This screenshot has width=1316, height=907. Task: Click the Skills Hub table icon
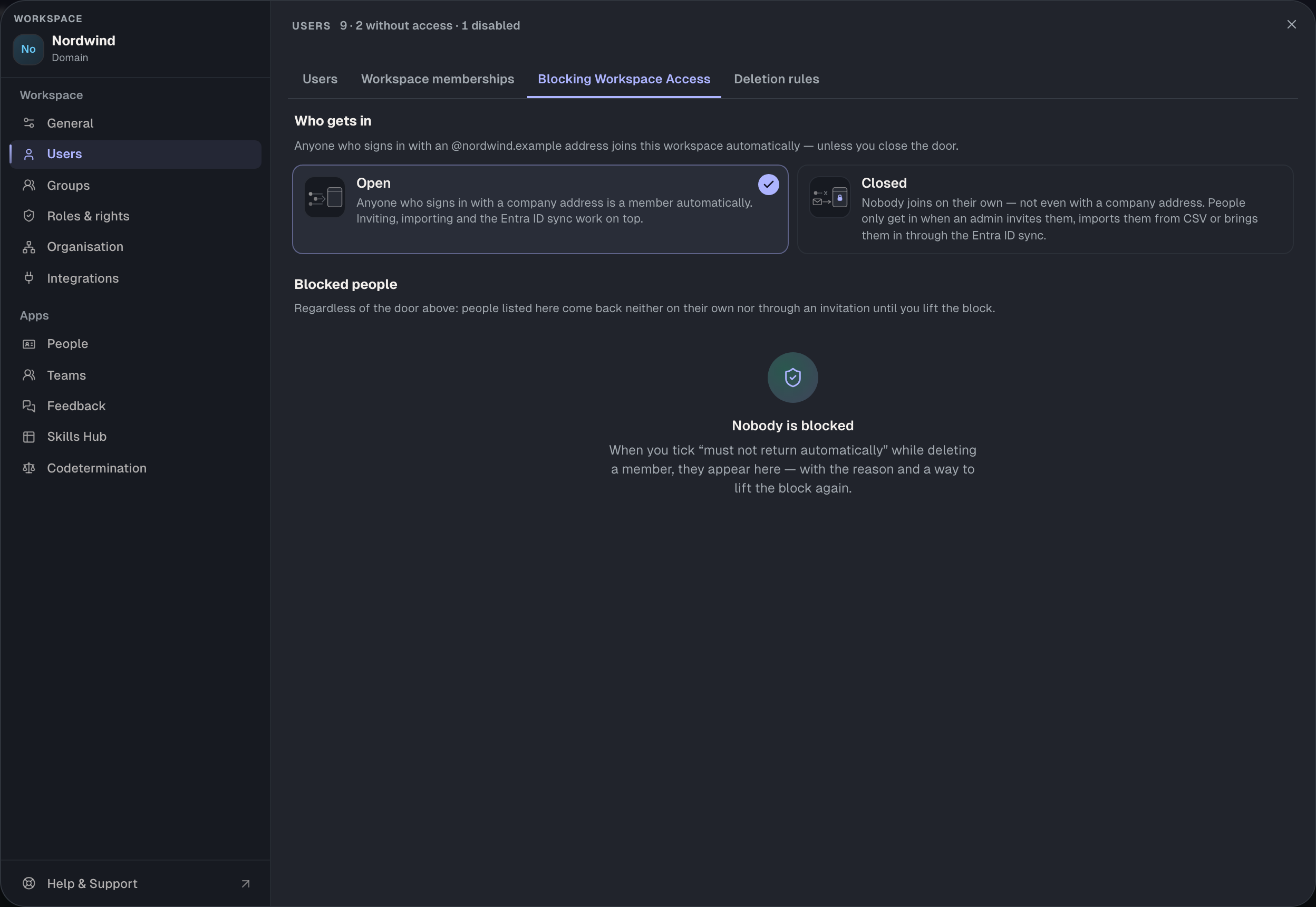[29, 437]
